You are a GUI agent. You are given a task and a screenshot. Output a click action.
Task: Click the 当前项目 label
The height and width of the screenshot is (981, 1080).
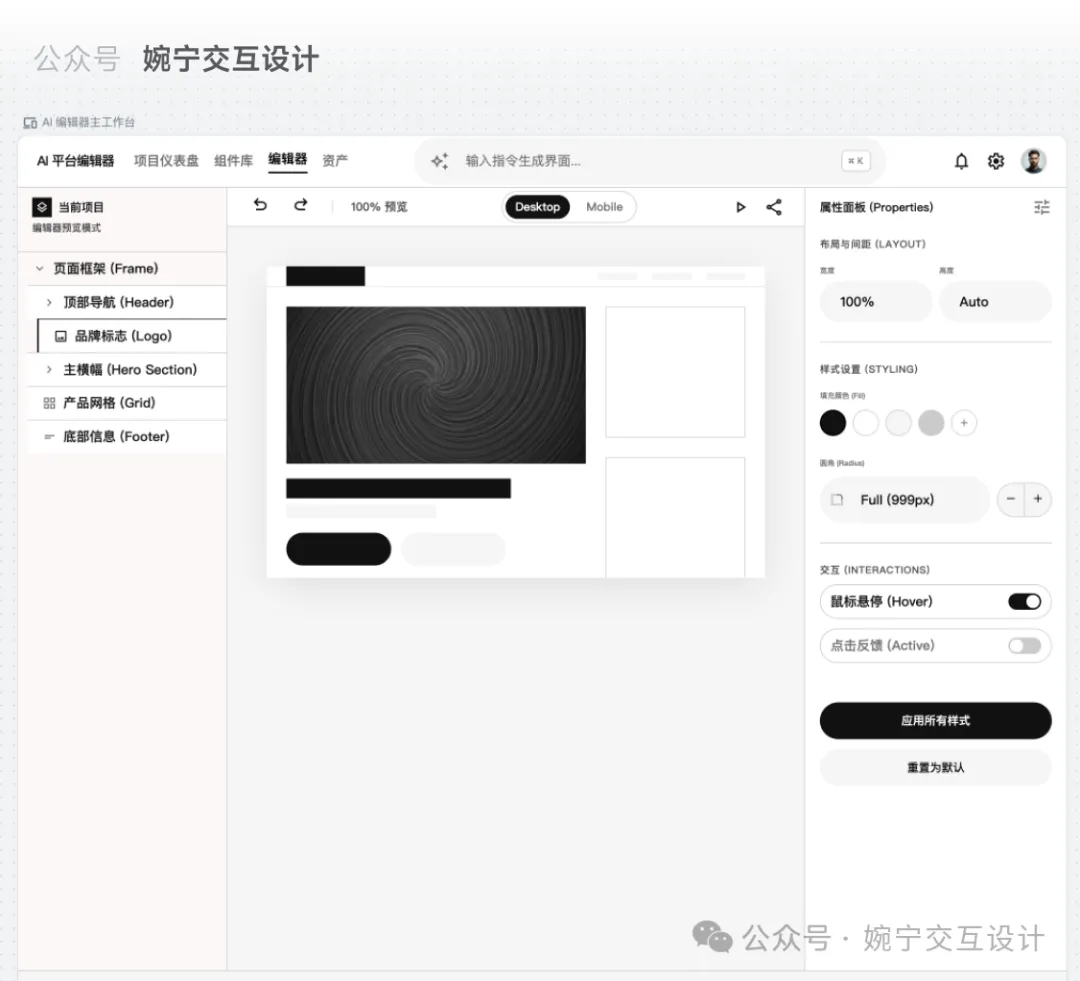tap(81, 207)
